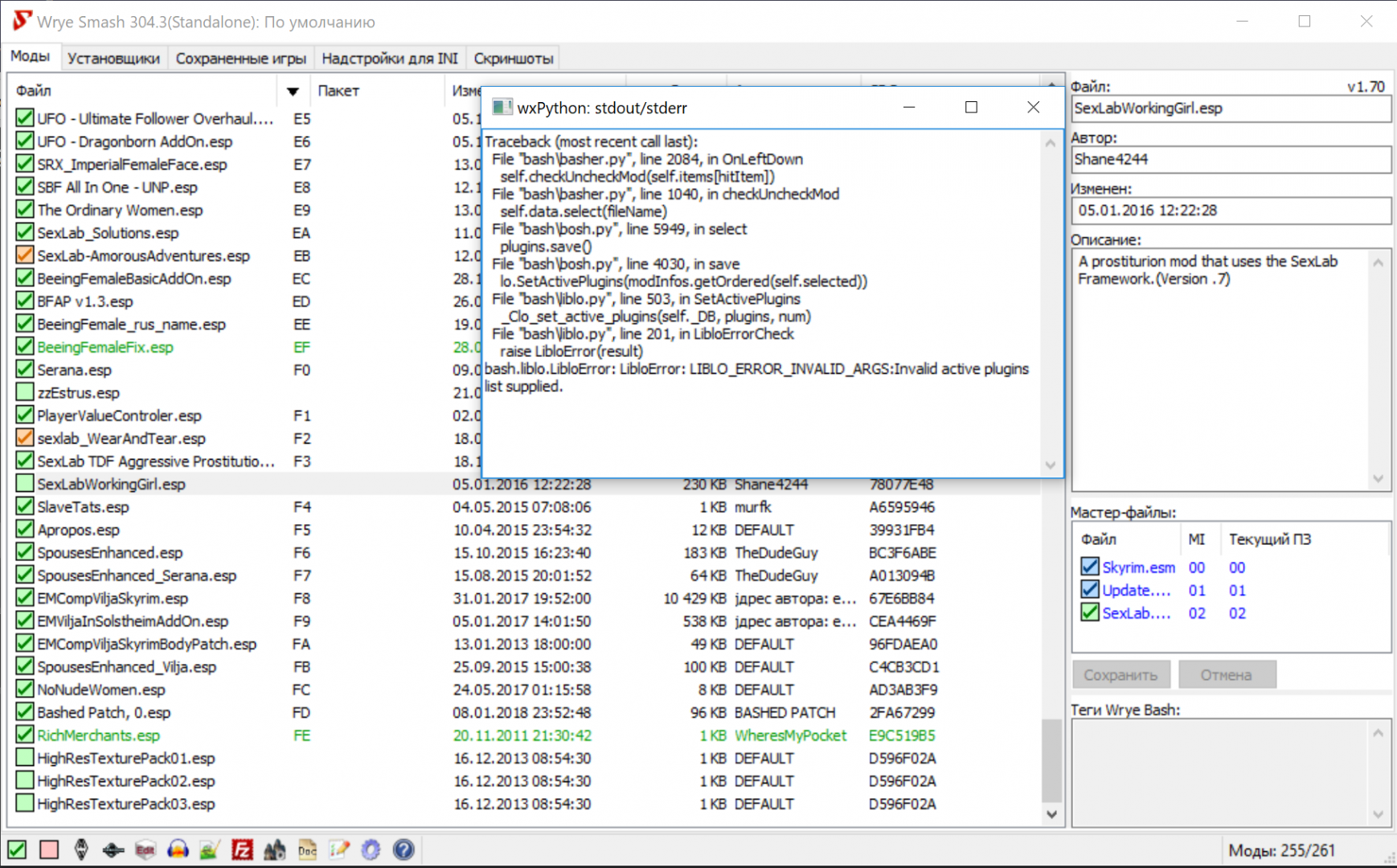Open the mod checker checklist icon
1397x868 pixels.
click(x=339, y=850)
